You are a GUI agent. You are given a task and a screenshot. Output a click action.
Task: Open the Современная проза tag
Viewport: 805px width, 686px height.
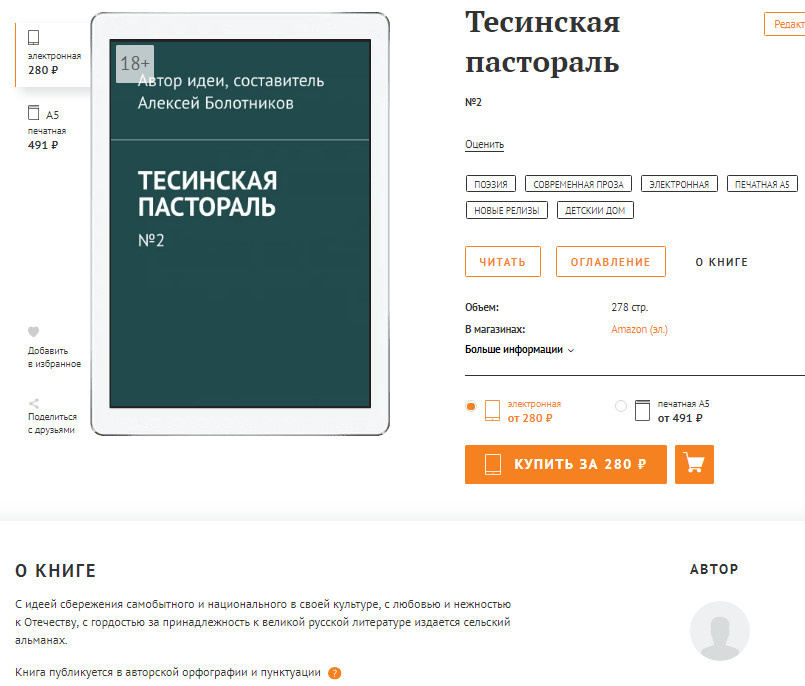tap(578, 184)
